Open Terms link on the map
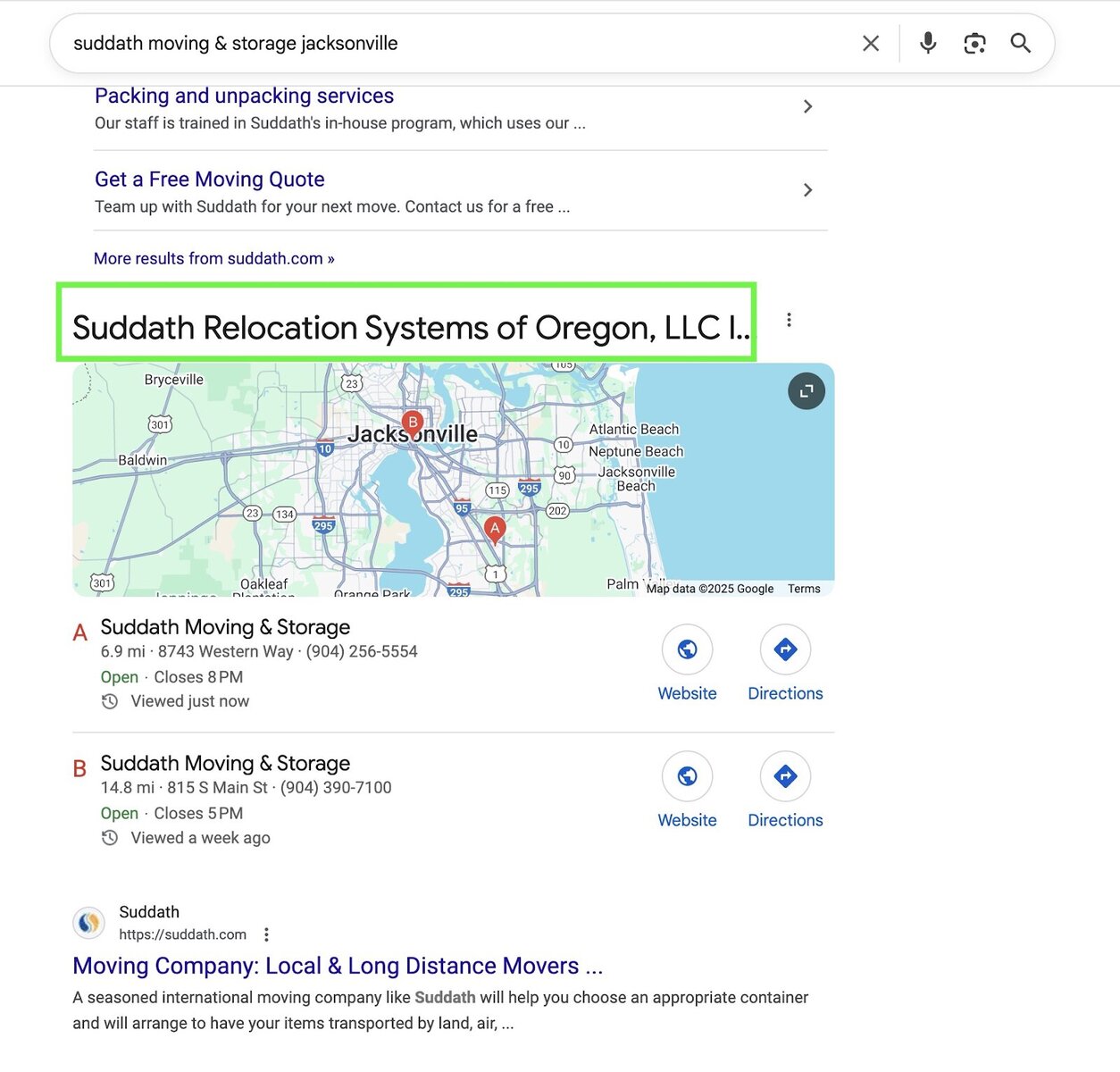 804,589
